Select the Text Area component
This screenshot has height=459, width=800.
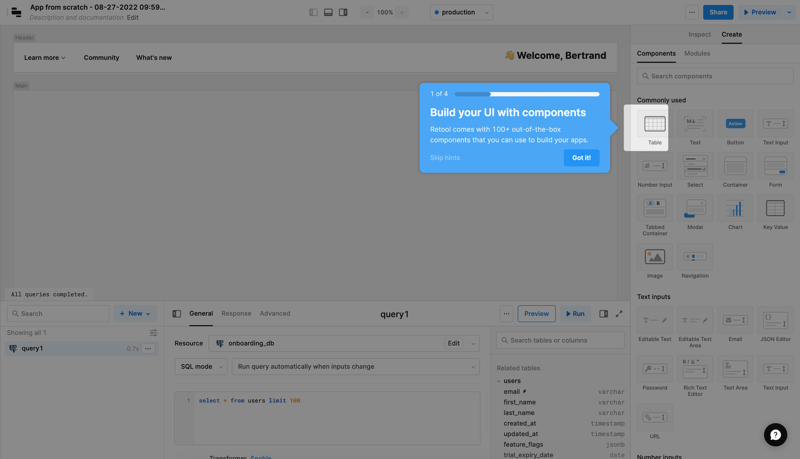(x=735, y=373)
